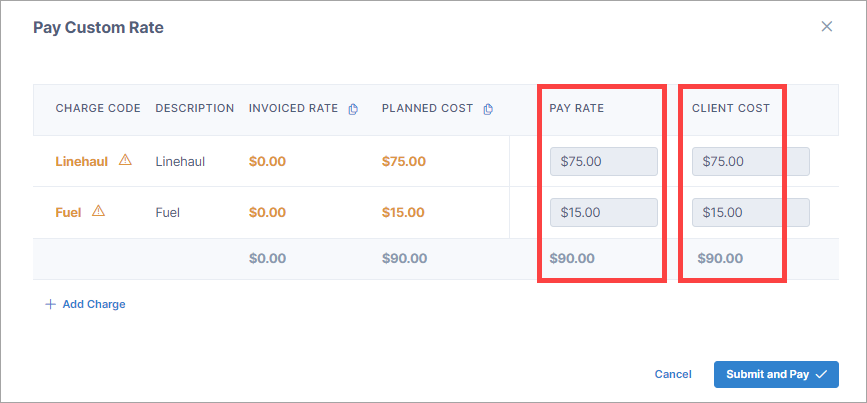Click the Planned Cost total $90.00
The width and height of the screenshot is (867, 403).
(404, 258)
